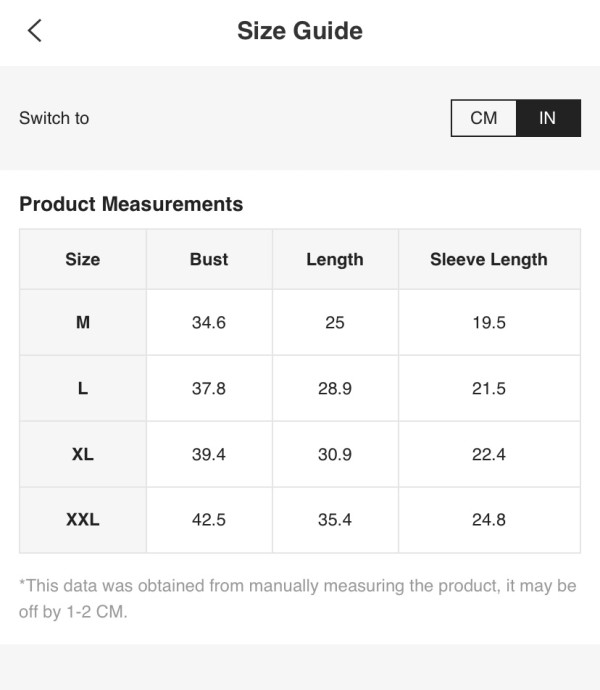The width and height of the screenshot is (600, 690).
Task: Click the 42.5 bust value for XXL
Action: [x=209, y=520]
